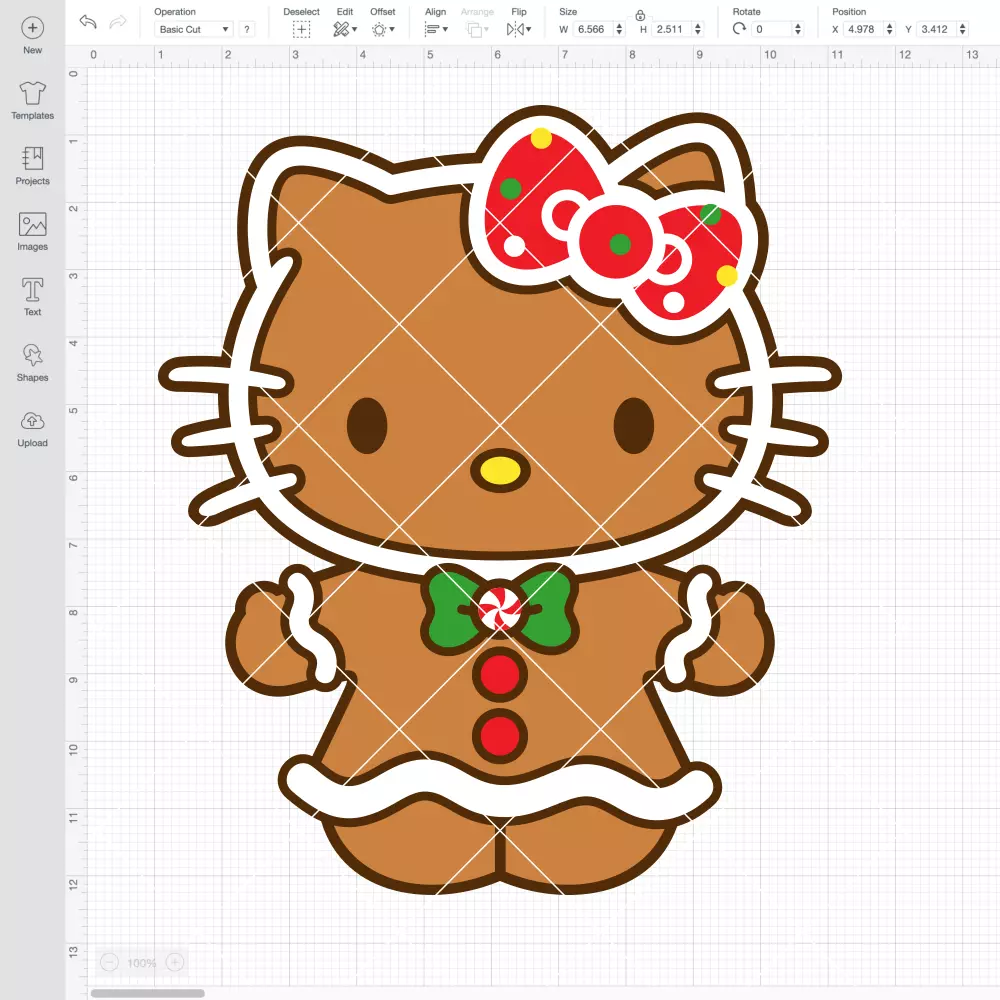Open the Align dropdown

[x=436, y=29]
